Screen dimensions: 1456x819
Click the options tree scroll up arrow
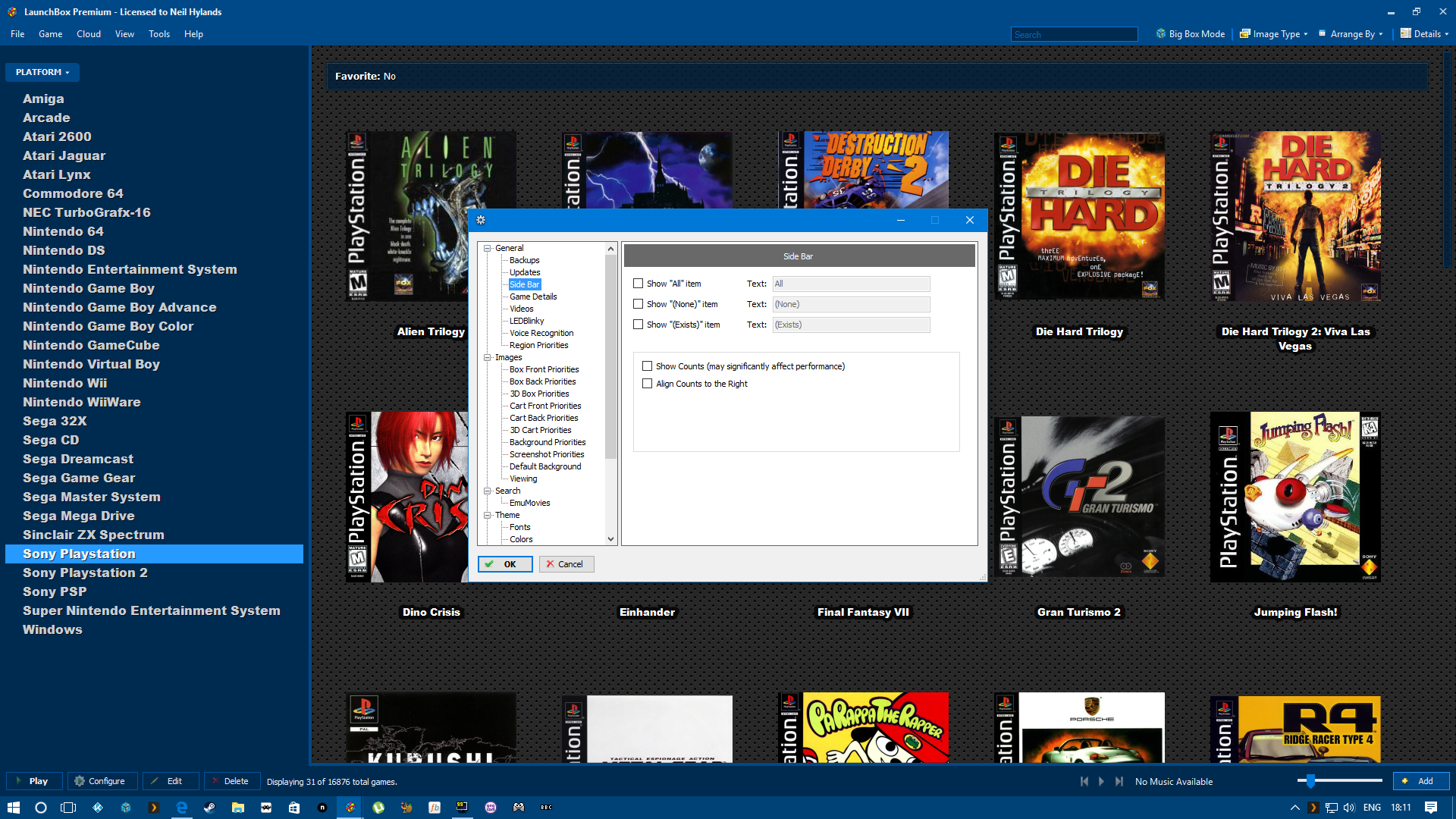(x=611, y=249)
